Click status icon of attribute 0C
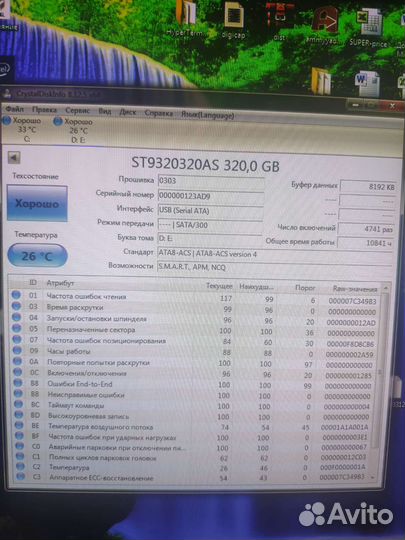 point(18,372)
